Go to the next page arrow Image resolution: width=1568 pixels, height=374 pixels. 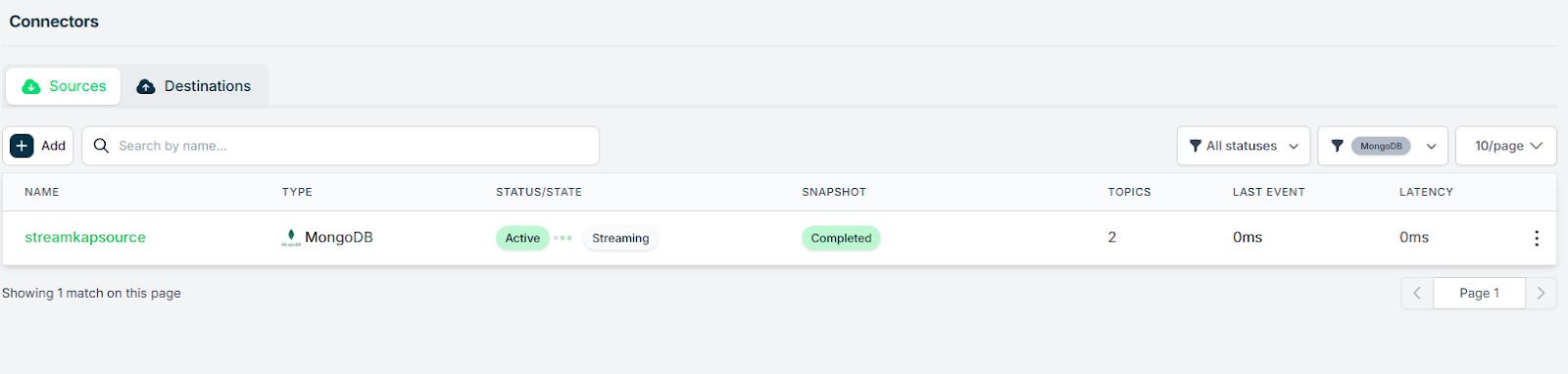pyautogui.click(x=1542, y=293)
